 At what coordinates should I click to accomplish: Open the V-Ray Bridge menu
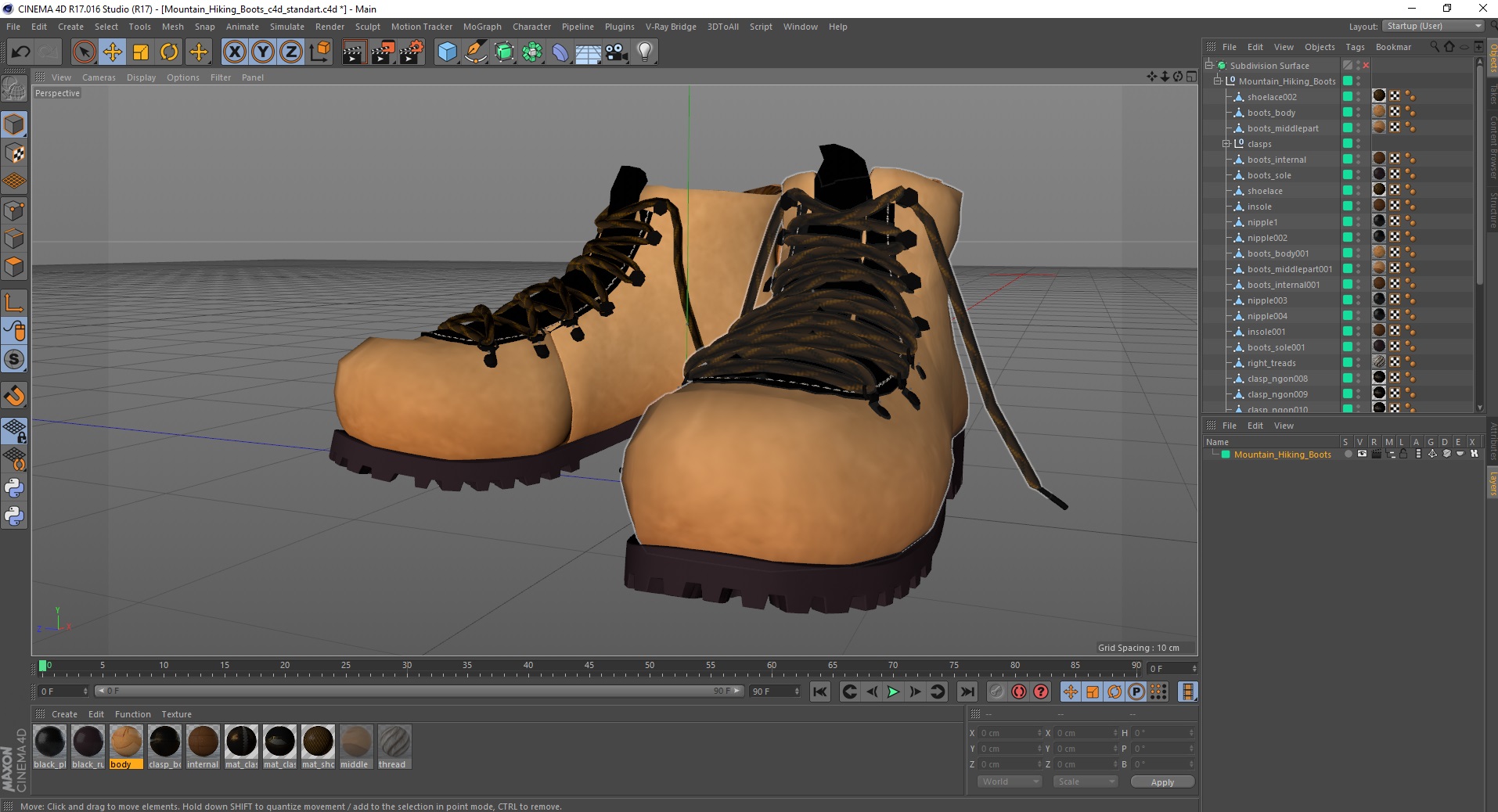tap(671, 27)
